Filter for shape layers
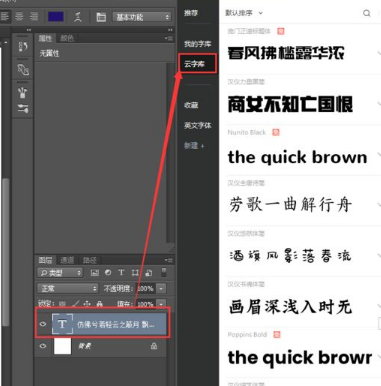The image size is (381, 386). click(135, 273)
